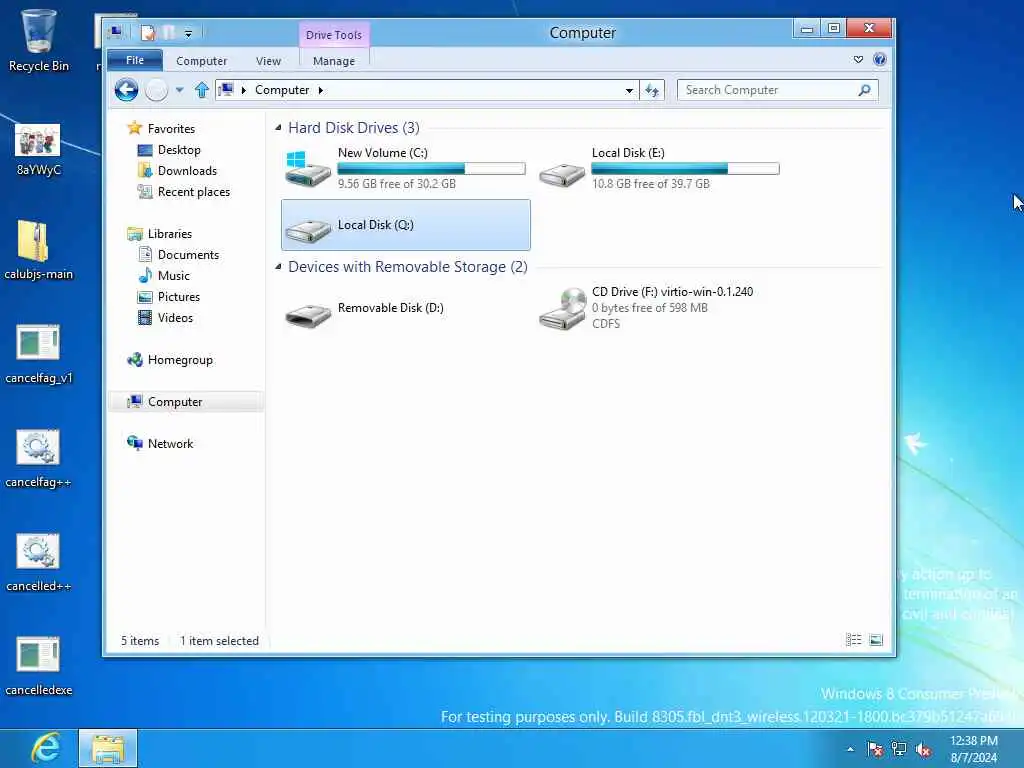Open the Pictures library
Image resolution: width=1024 pixels, height=768 pixels.
click(178, 296)
